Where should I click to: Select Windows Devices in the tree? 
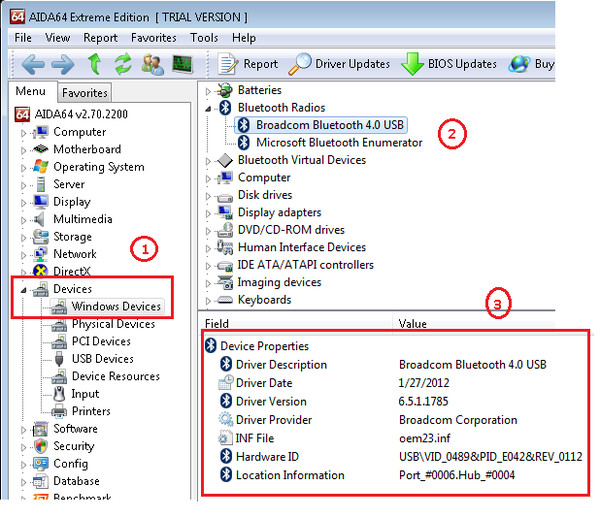116,306
